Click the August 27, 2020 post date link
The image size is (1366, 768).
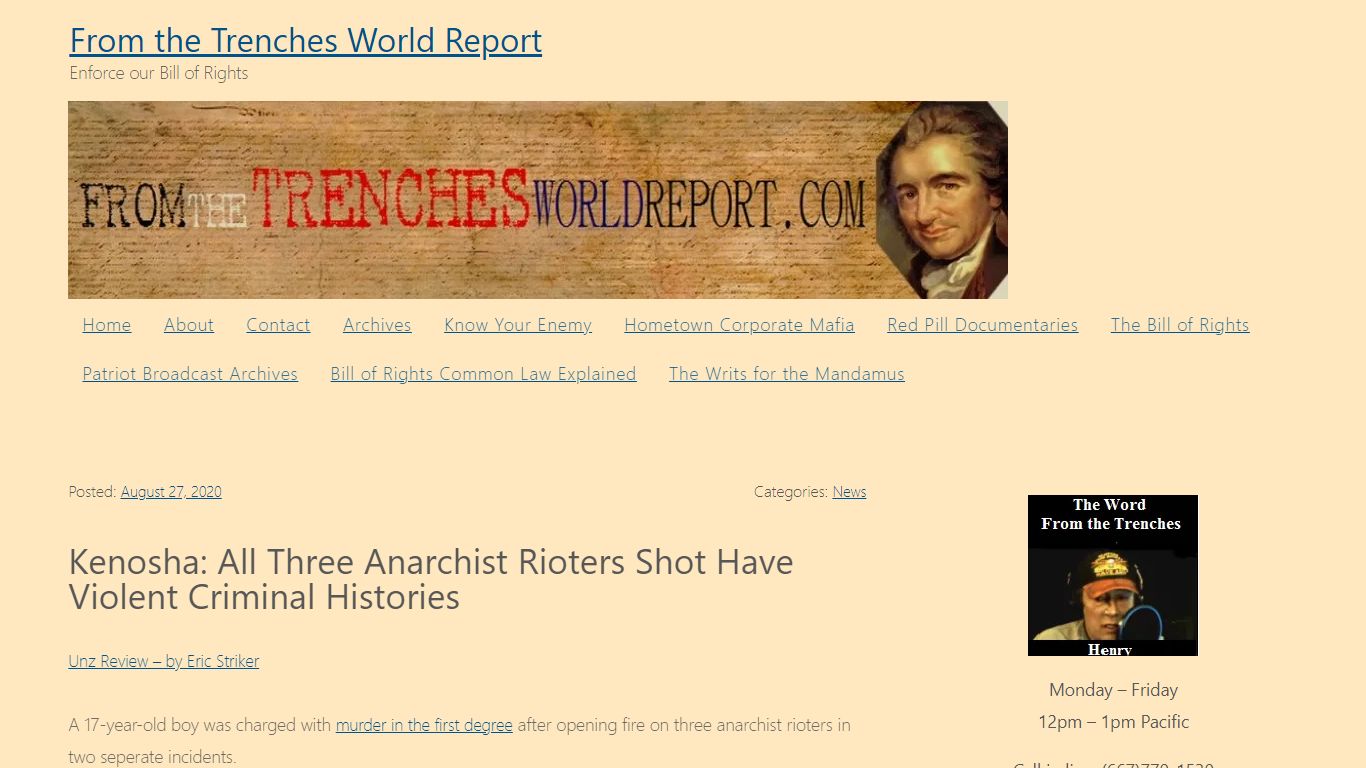[171, 492]
